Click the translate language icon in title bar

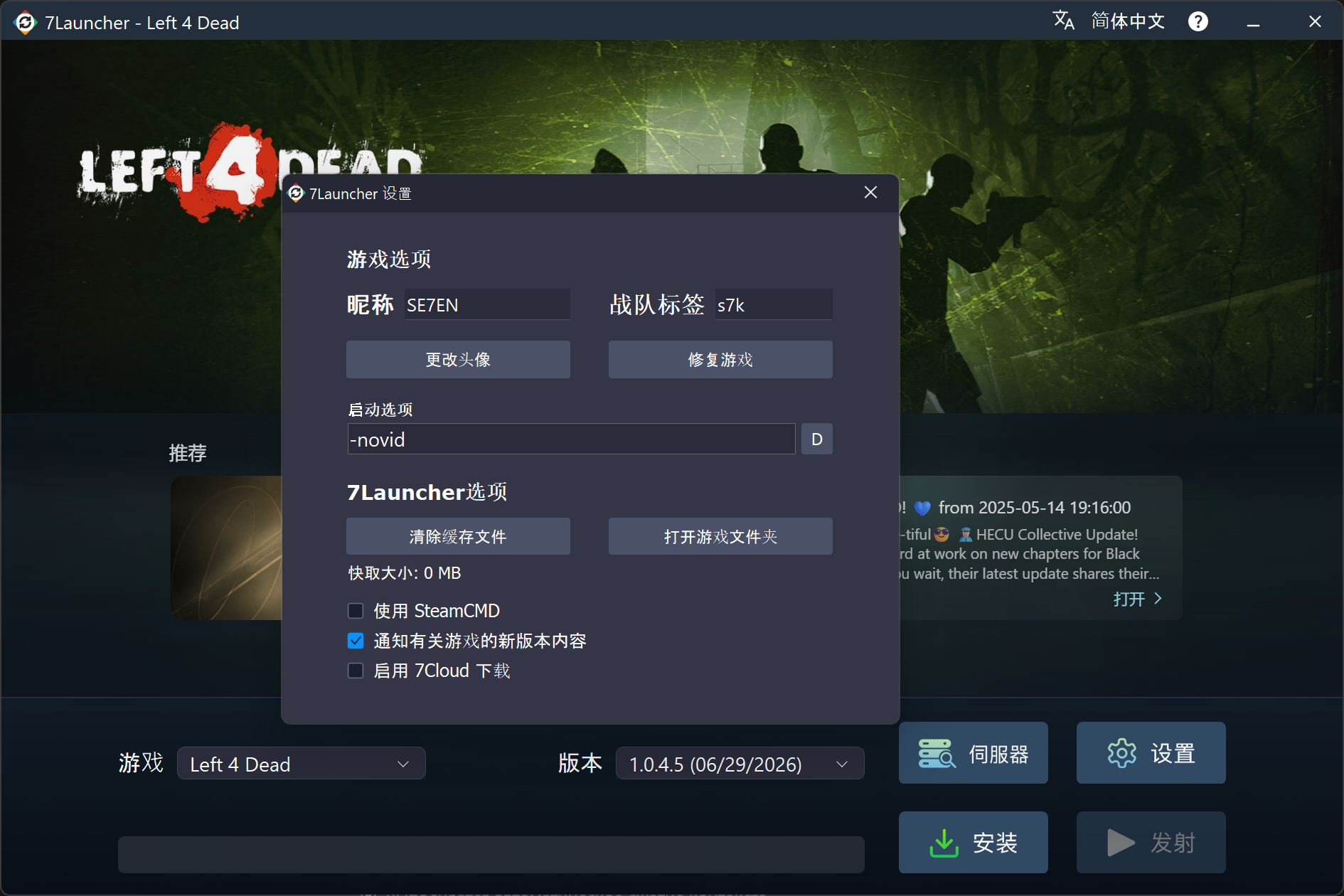pyautogui.click(x=1063, y=21)
